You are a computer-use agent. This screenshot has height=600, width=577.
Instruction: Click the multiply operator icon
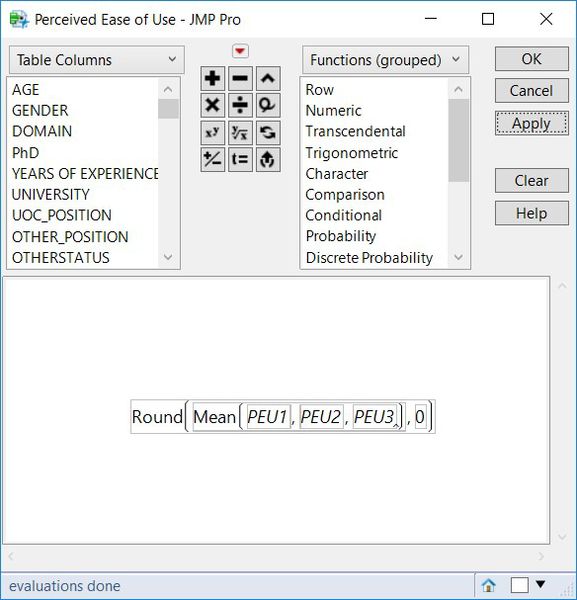tap(212, 105)
